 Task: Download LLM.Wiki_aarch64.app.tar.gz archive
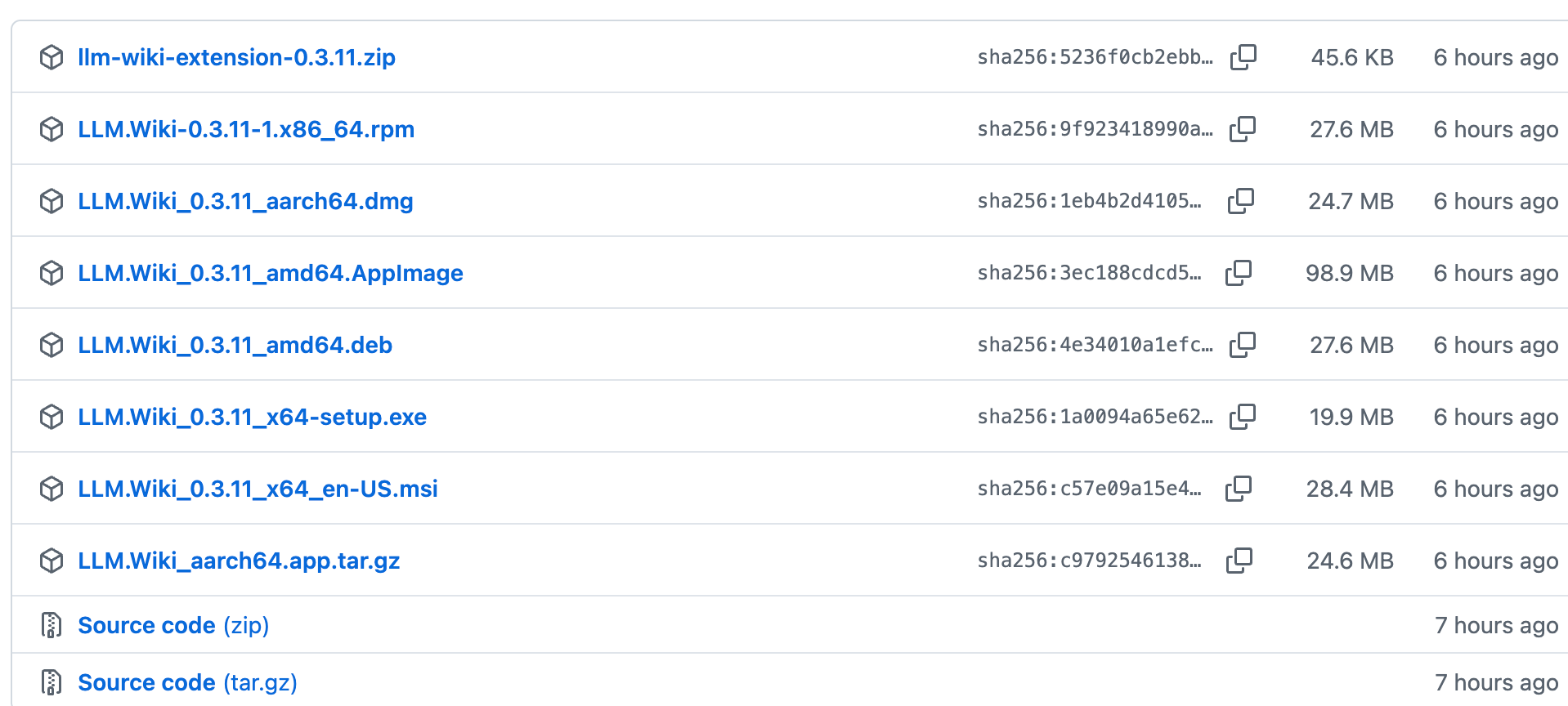coord(239,561)
